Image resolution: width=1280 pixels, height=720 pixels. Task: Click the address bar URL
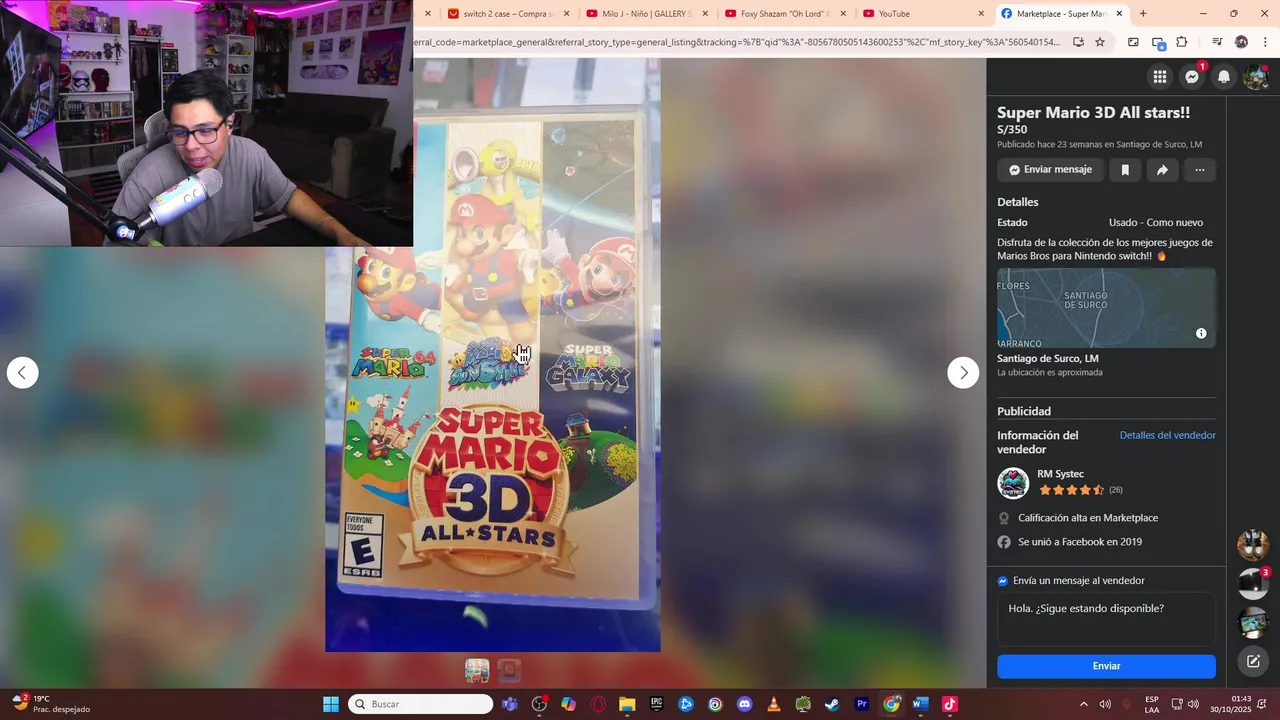(738, 42)
